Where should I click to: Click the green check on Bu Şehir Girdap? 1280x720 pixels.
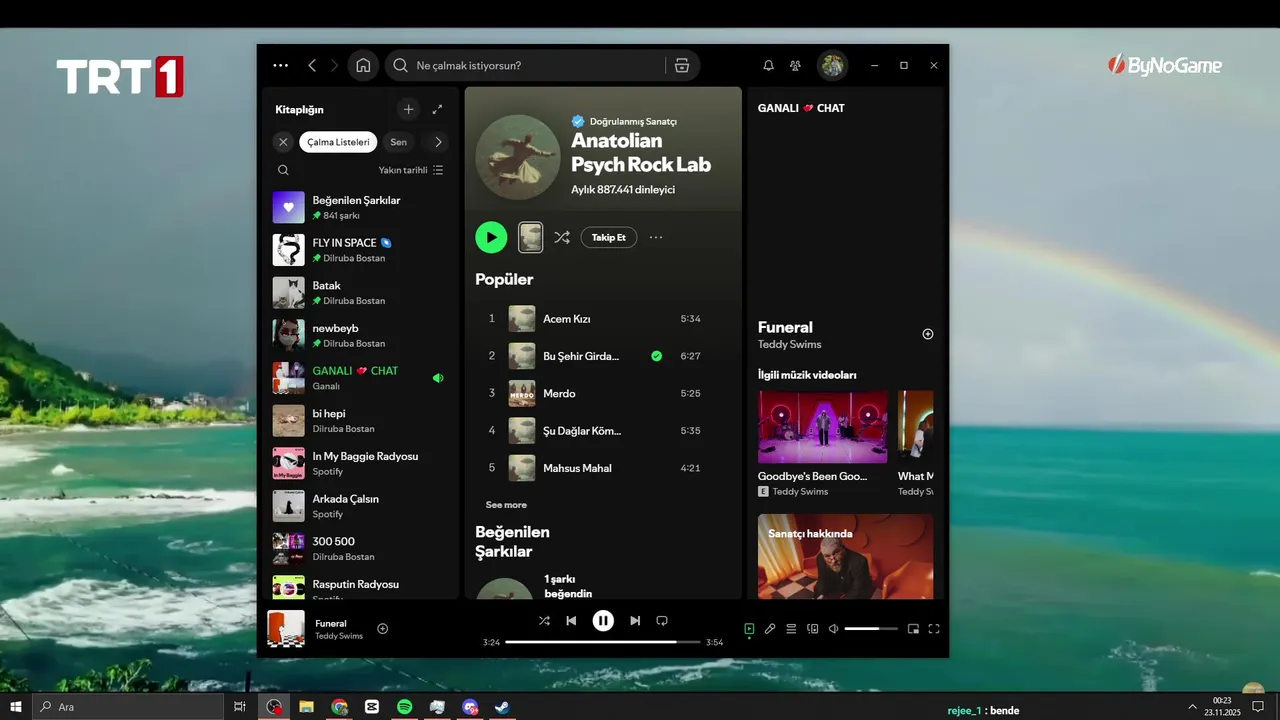pos(657,356)
